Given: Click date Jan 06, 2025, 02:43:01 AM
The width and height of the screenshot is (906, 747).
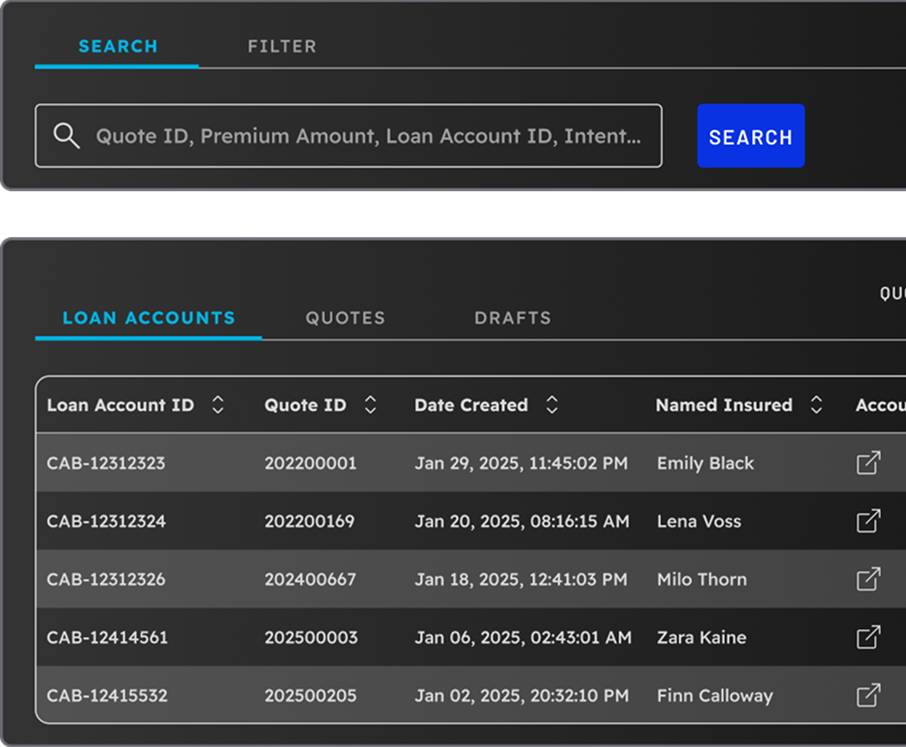Looking at the screenshot, I should [523, 638].
